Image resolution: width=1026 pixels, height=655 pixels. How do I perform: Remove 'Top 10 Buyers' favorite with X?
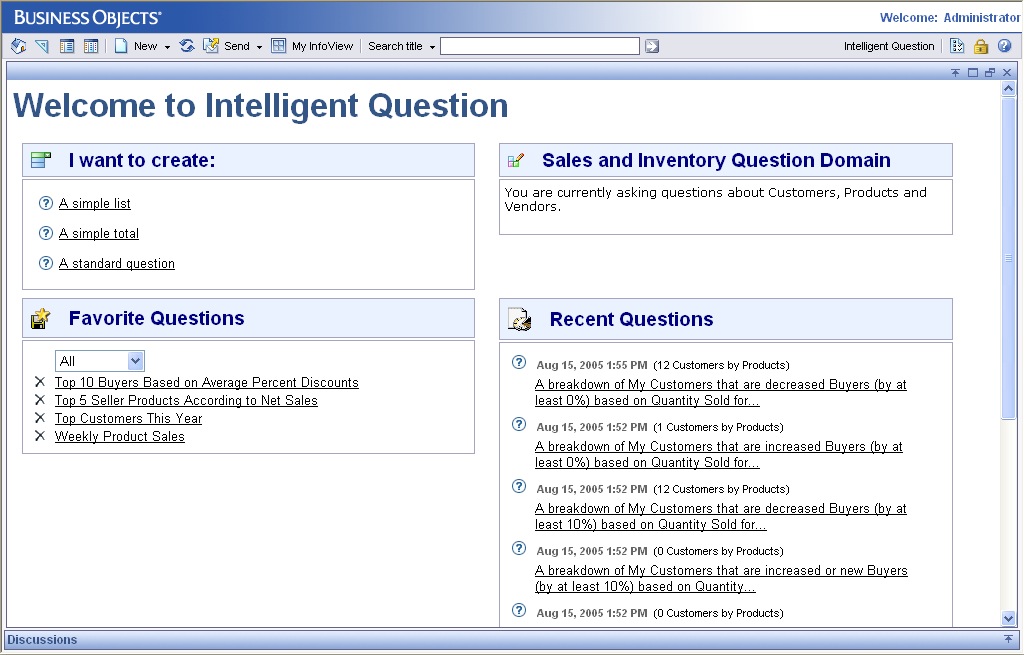coord(40,382)
